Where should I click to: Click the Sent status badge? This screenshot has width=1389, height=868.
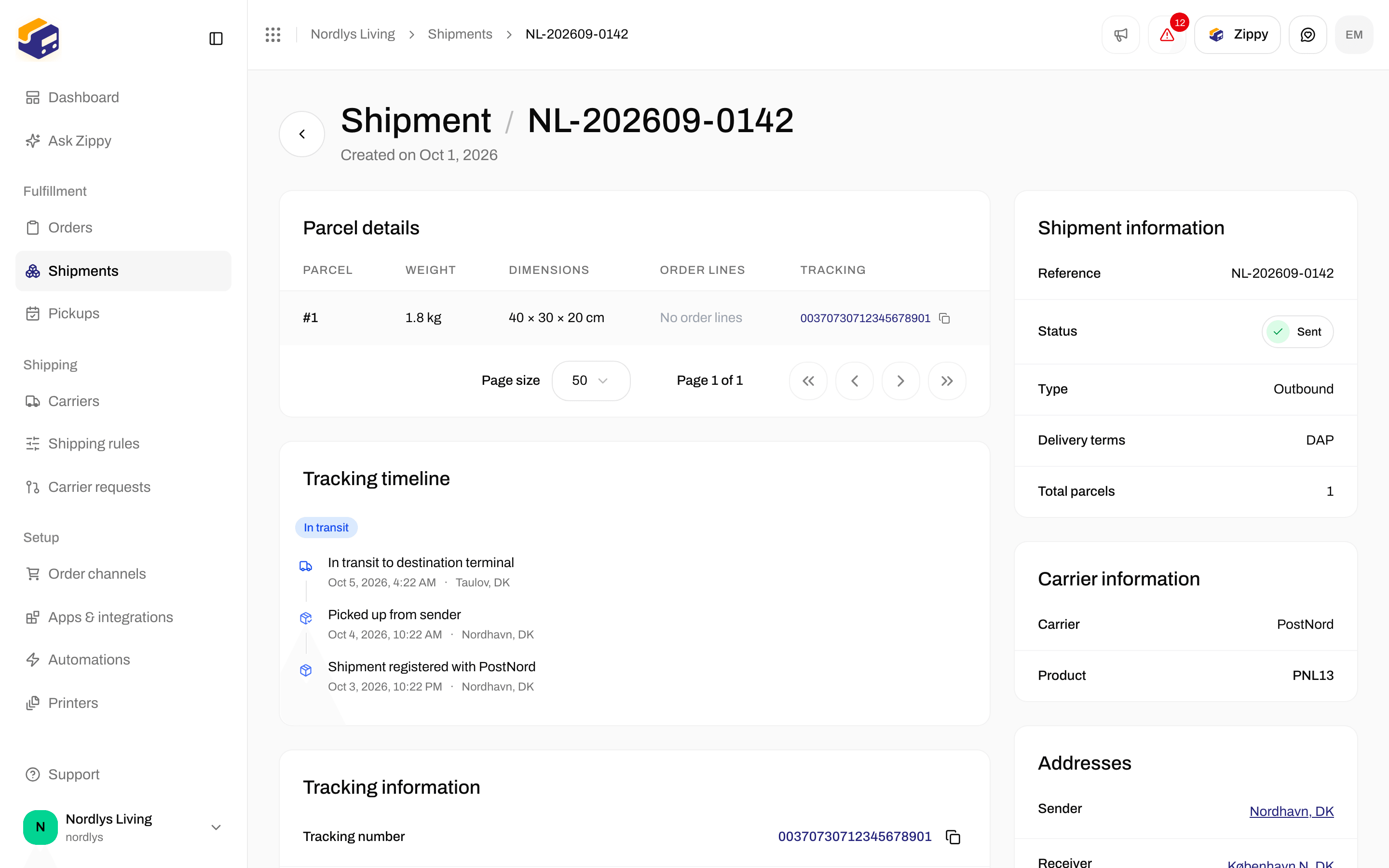click(x=1297, y=332)
